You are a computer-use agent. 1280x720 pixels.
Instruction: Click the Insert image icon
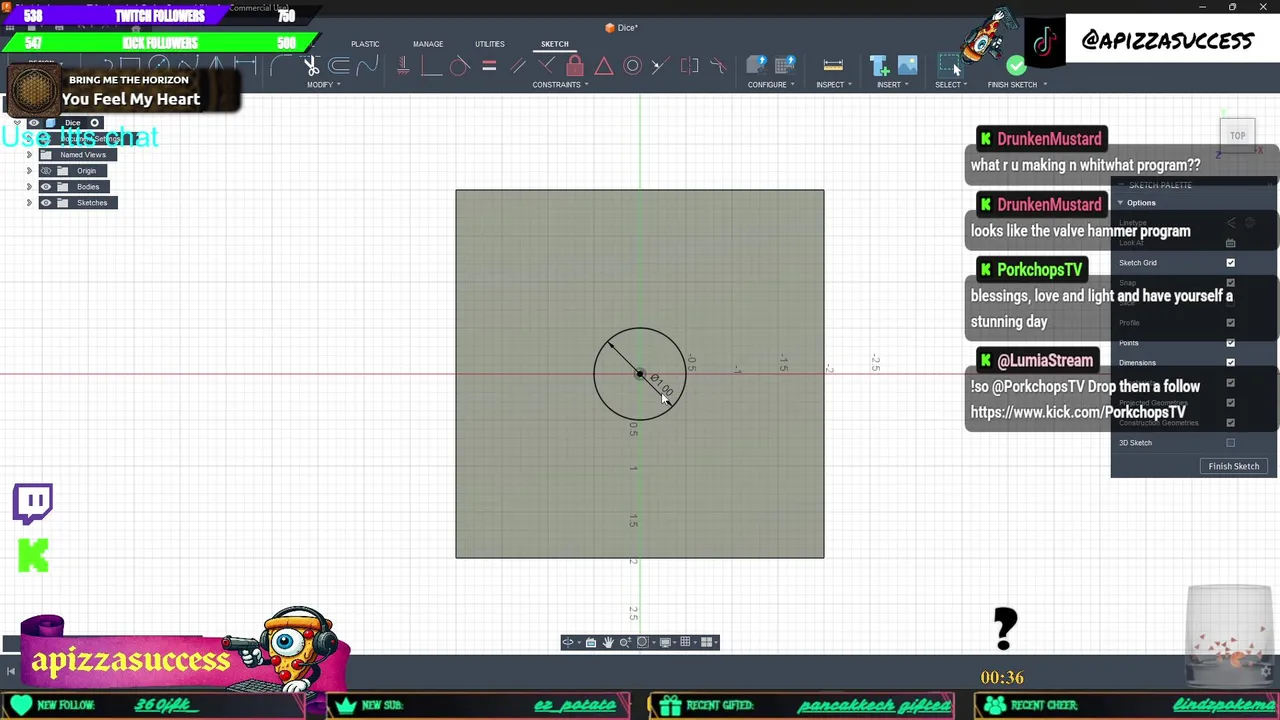pos(907,66)
